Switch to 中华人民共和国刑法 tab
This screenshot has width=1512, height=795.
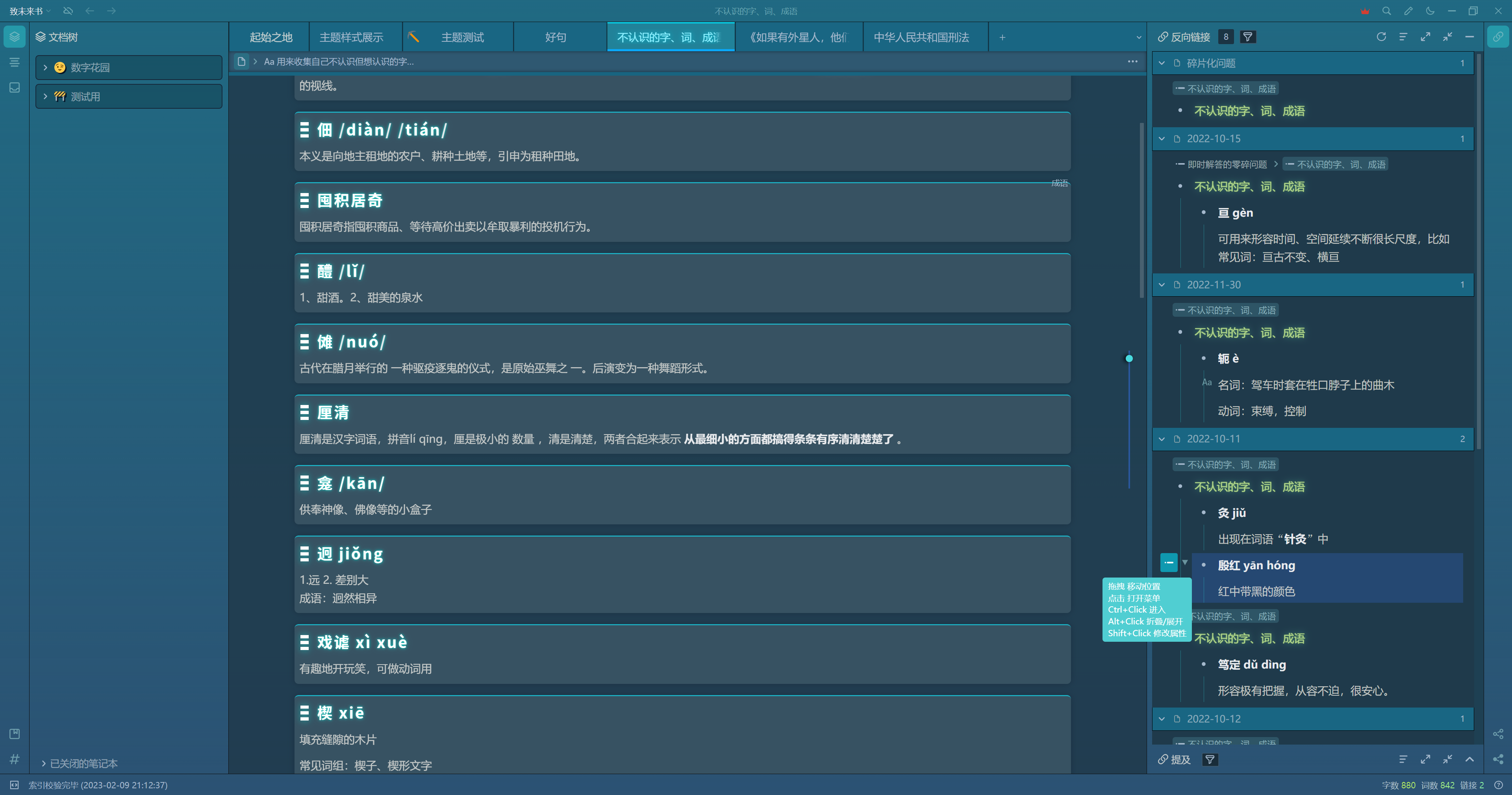point(921,37)
